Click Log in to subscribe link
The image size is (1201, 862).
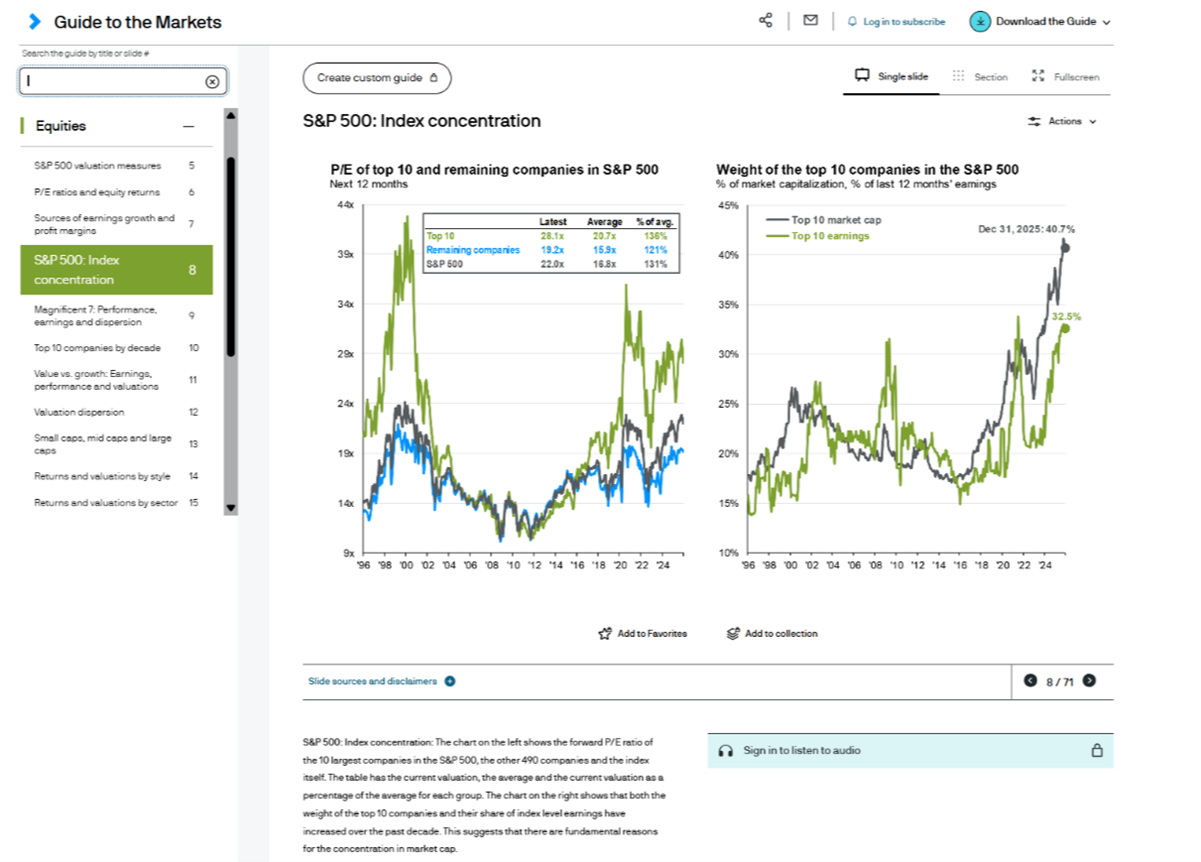(896, 22)
